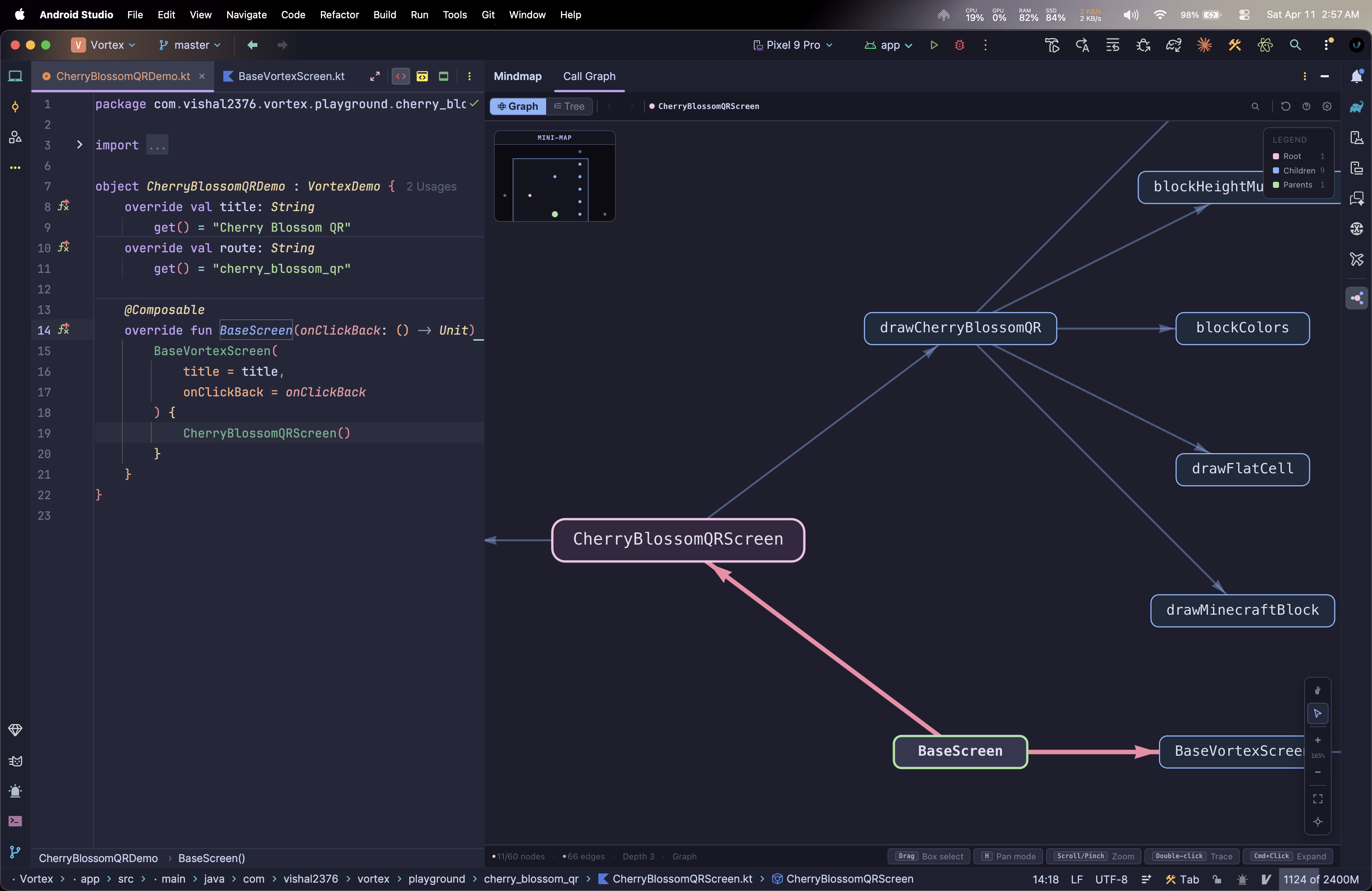The width and height of the screenshot is (1372, 891).
Task: Open call graph settings gear
Action: point(1327,106)
